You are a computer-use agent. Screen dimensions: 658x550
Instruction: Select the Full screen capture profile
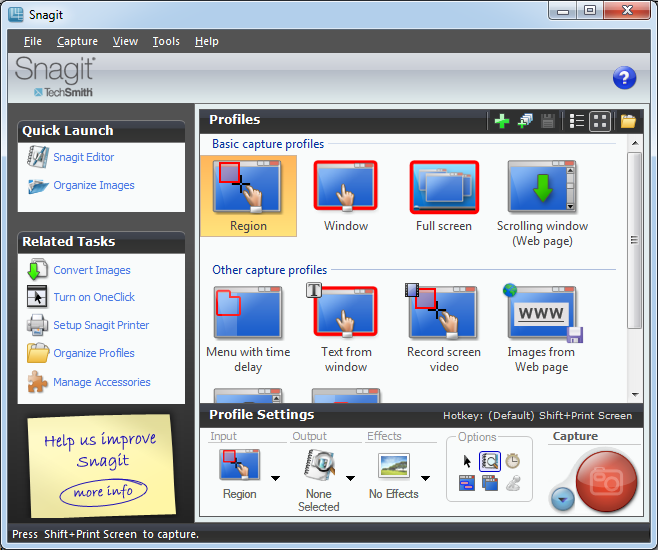444,196
